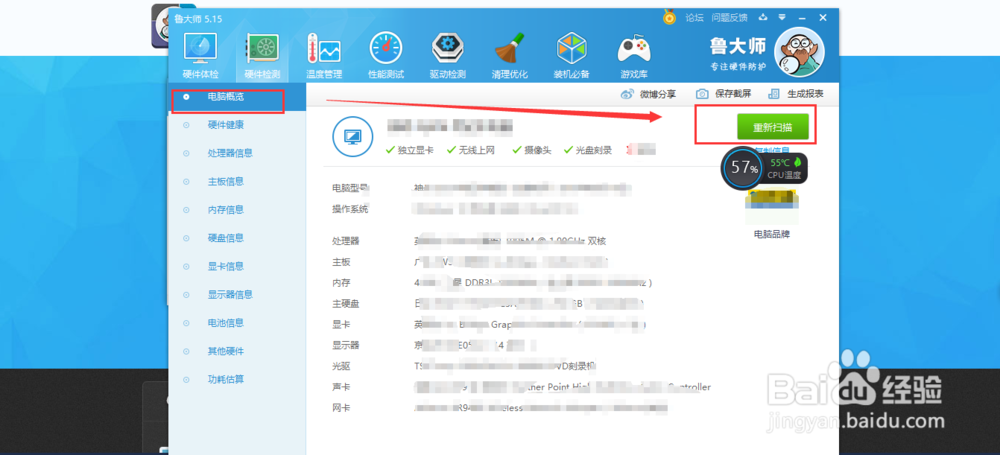Select 功耗估算 in the sidebar
This screenshot has width=1000, height=455.
pyautogui.click(x=226, y=379)
